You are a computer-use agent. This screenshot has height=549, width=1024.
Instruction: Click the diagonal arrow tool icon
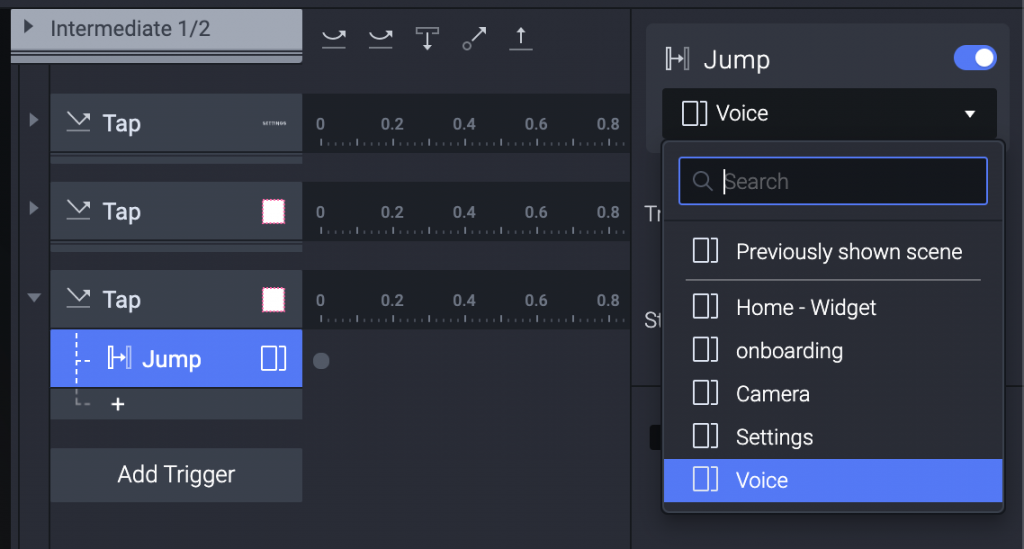click(x=474, y=39)
